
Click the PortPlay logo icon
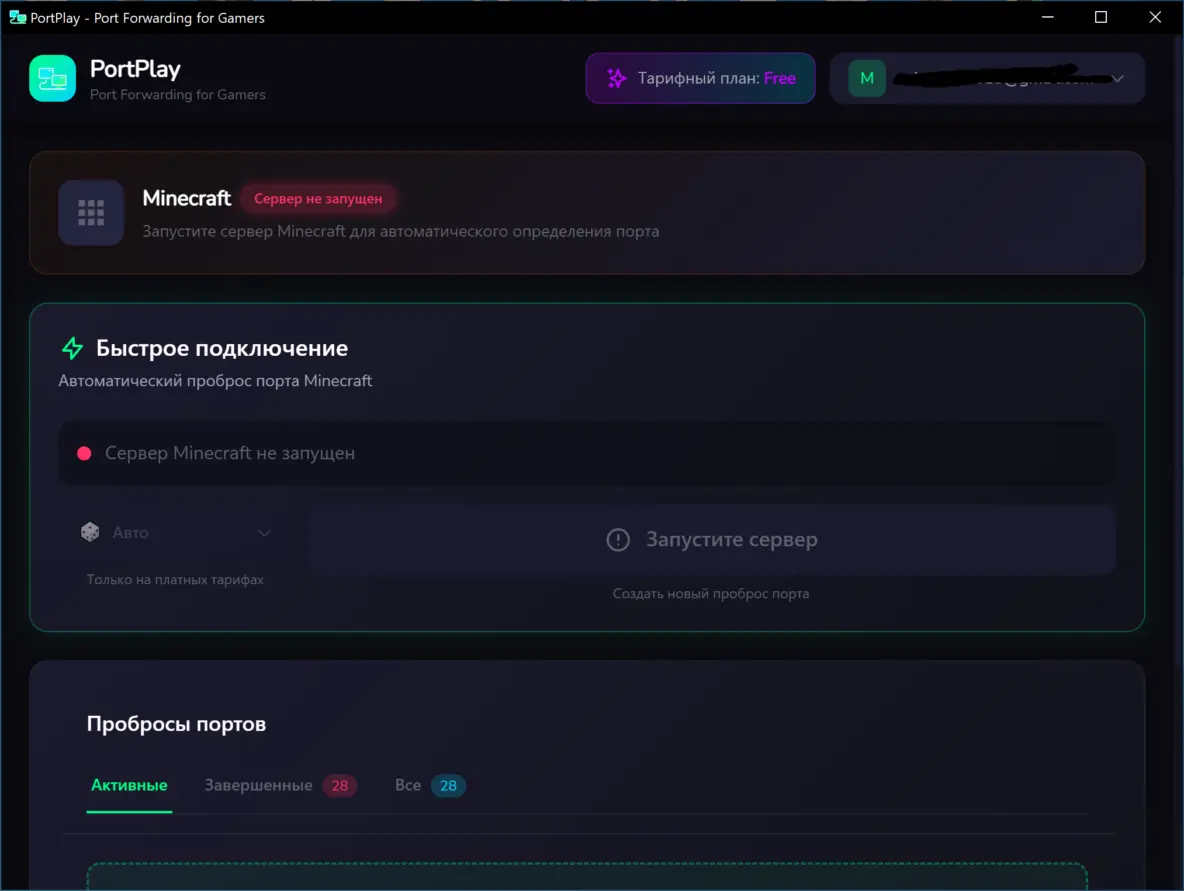[53, 79]
